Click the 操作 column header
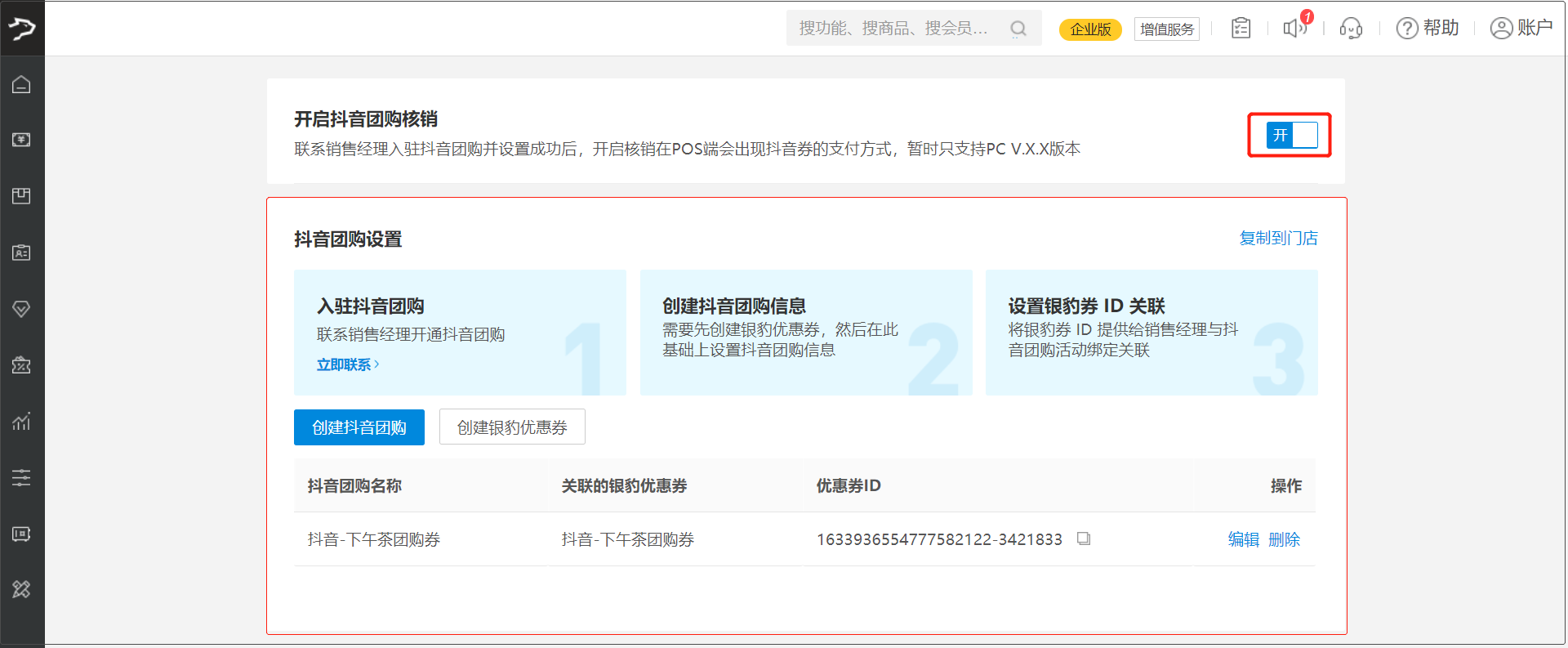1568x648 pixels. point(1286,486)
